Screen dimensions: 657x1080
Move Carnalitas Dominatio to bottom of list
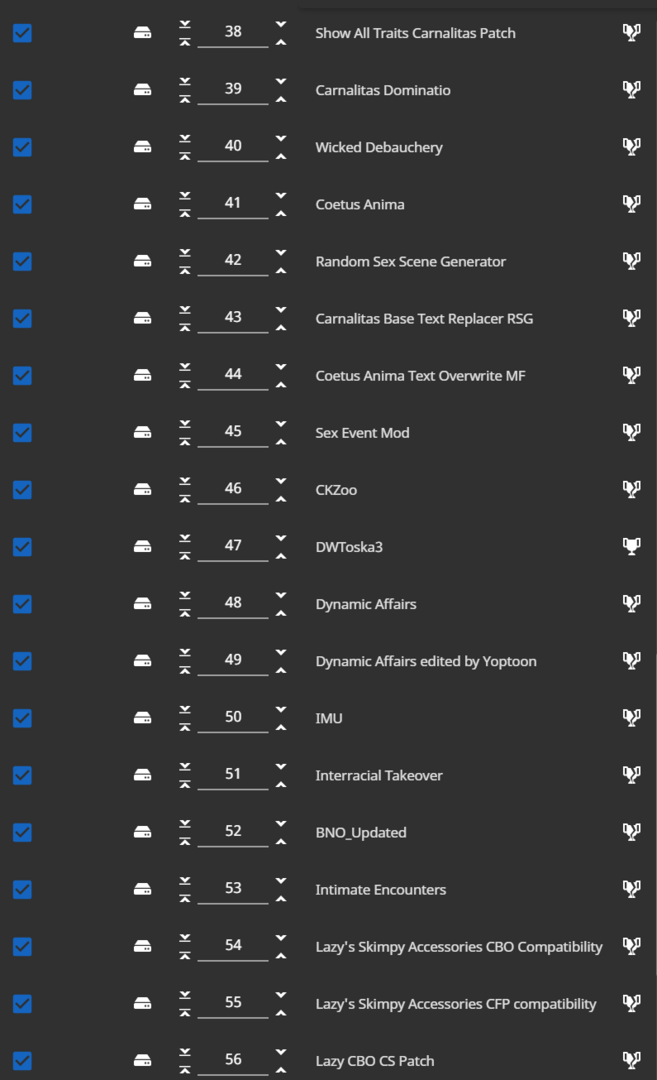coord(185,81)
